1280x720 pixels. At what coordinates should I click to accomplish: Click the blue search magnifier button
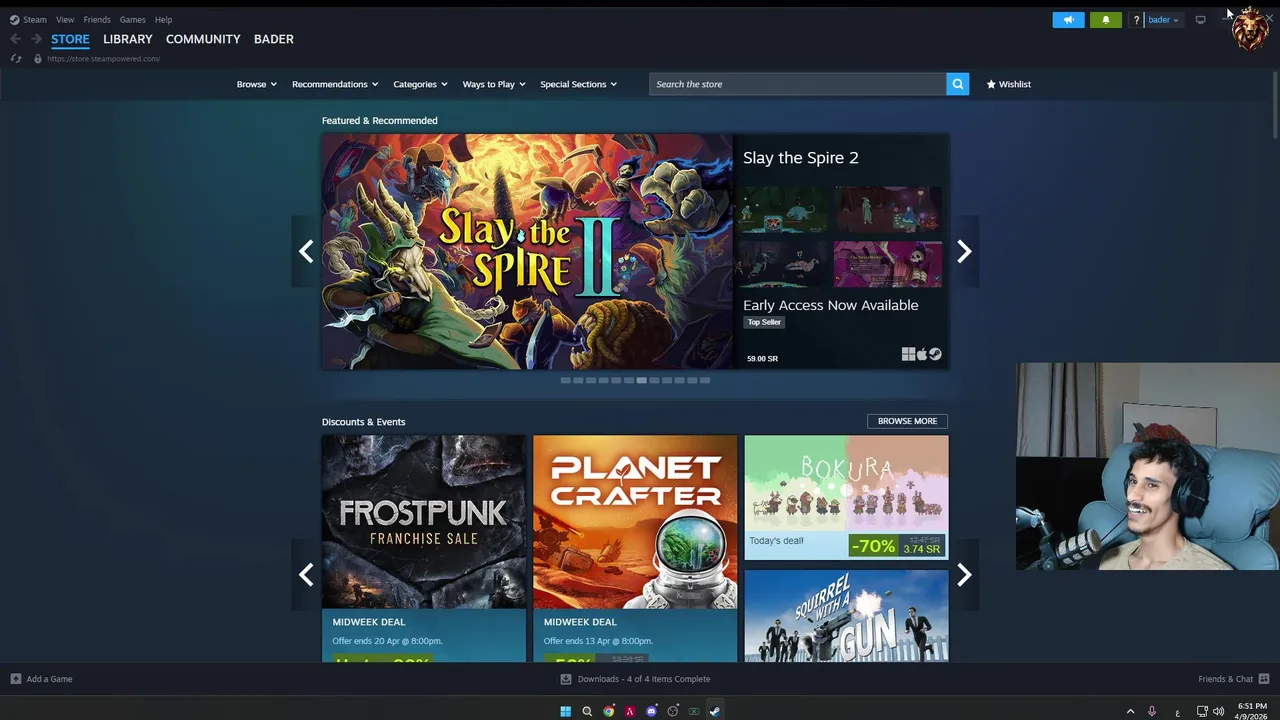point(958,84)
